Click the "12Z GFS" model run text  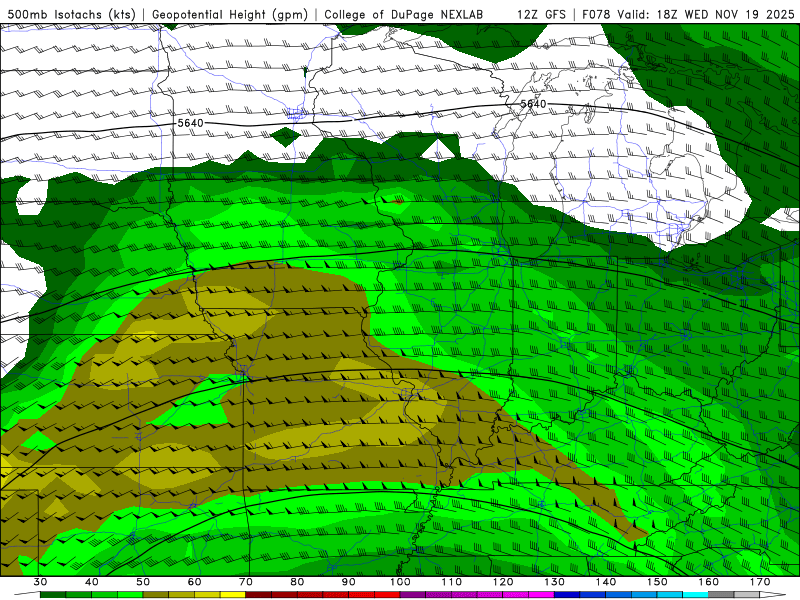click(x=541, y=14)
